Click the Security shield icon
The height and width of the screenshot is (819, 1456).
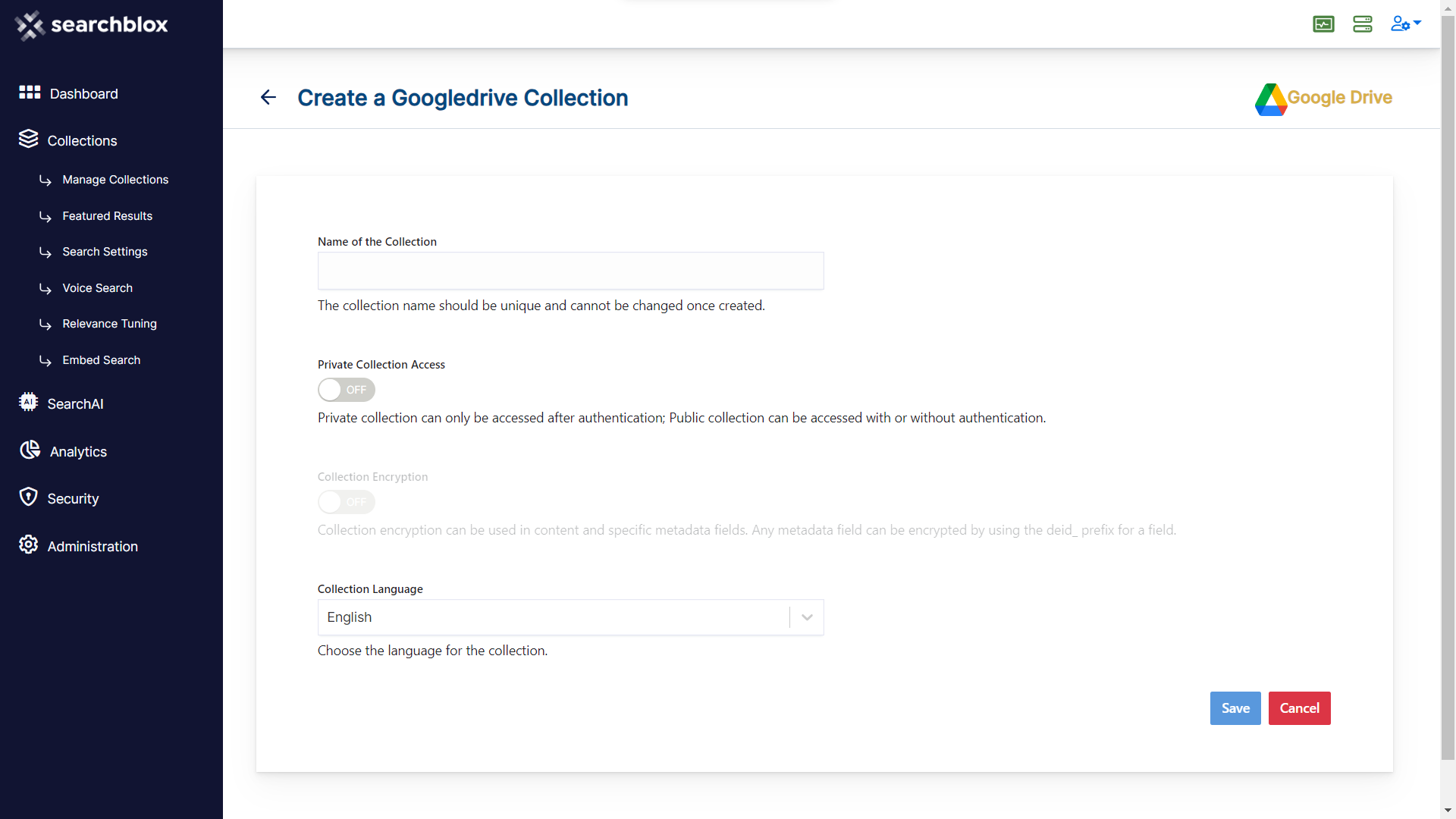(29, 497)
